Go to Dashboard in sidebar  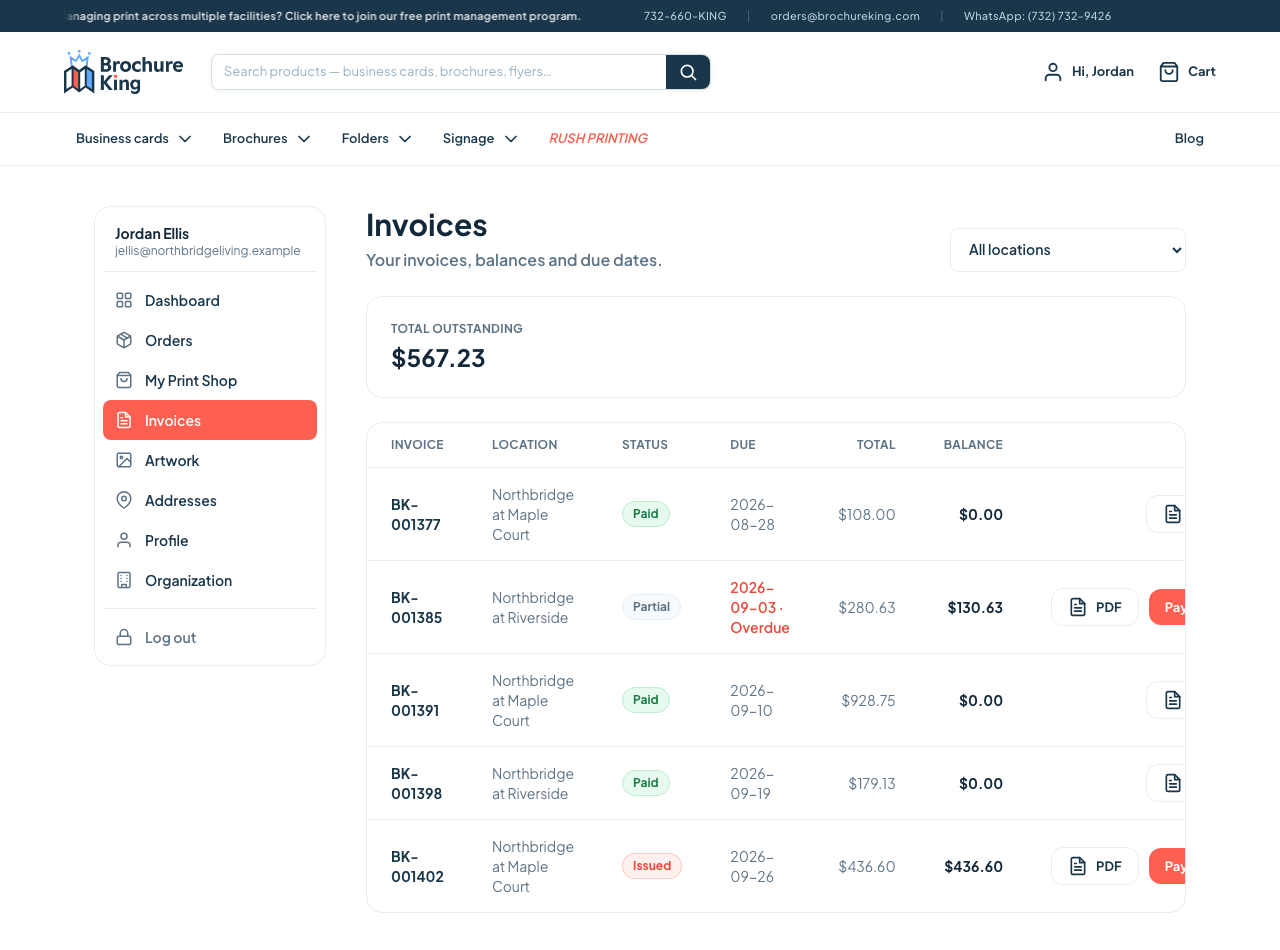click(210, 300)
